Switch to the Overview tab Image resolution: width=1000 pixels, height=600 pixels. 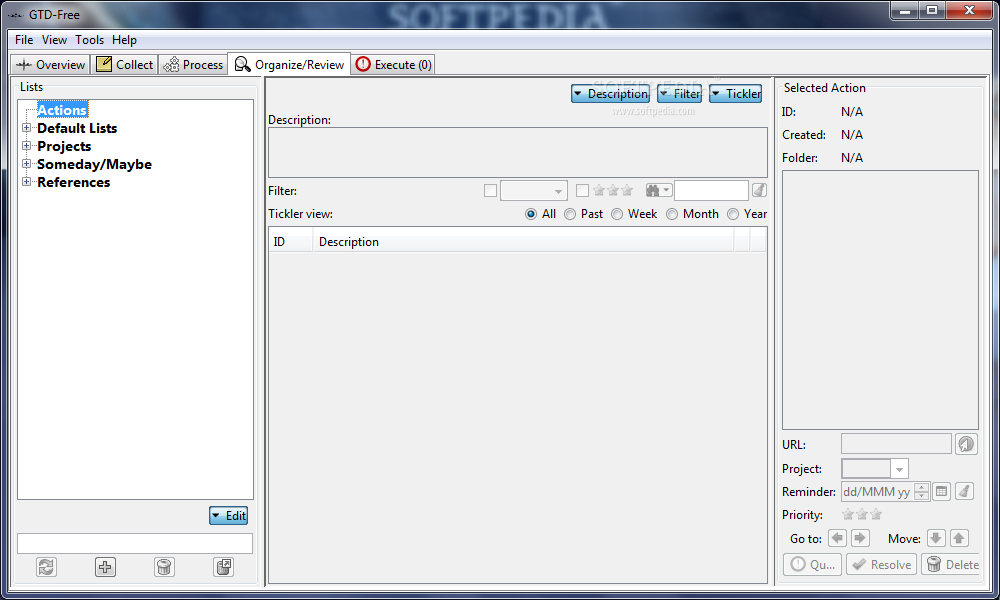[50, 64]
